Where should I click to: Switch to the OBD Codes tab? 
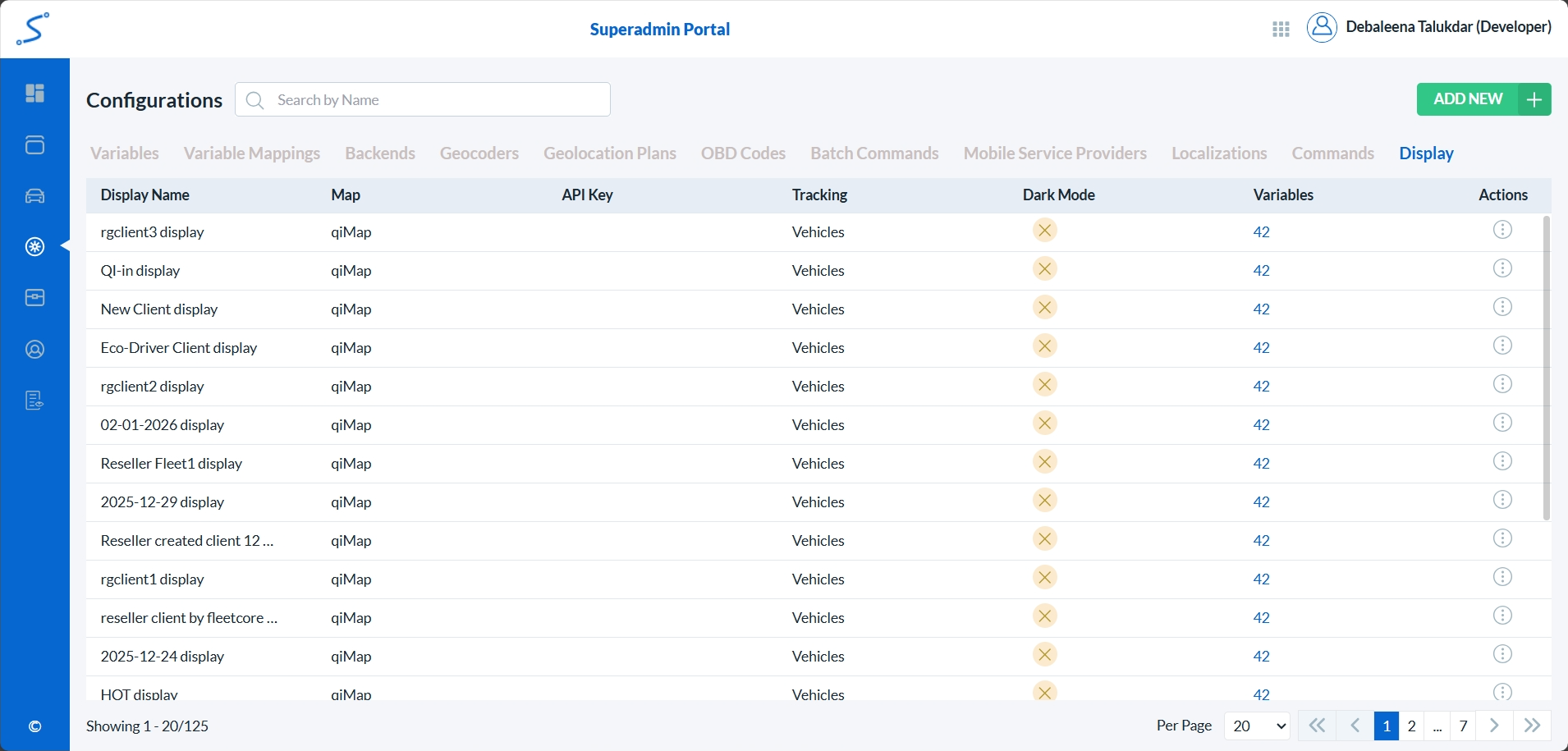click(743, 153)
